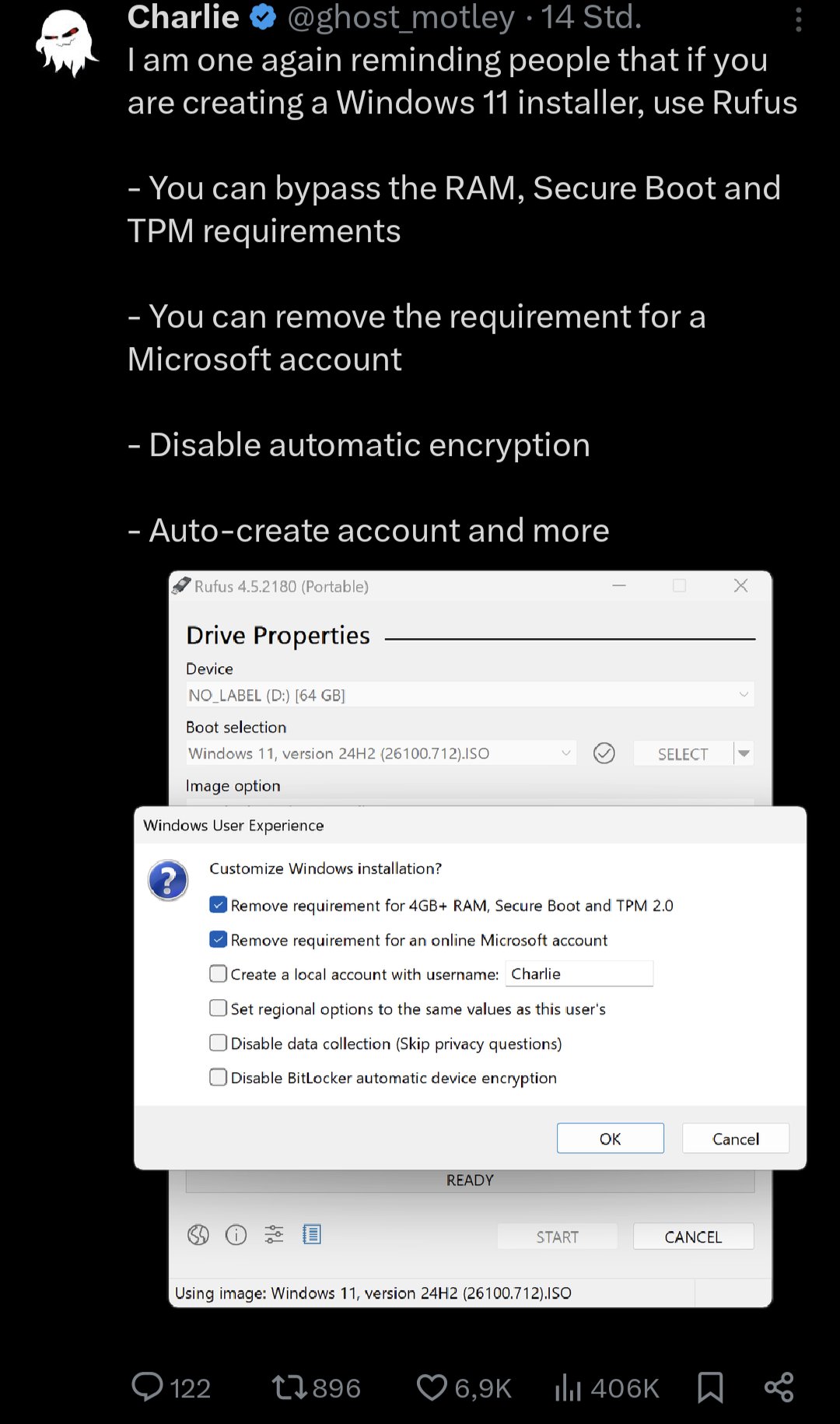Click the local account username field

(579, 973)
